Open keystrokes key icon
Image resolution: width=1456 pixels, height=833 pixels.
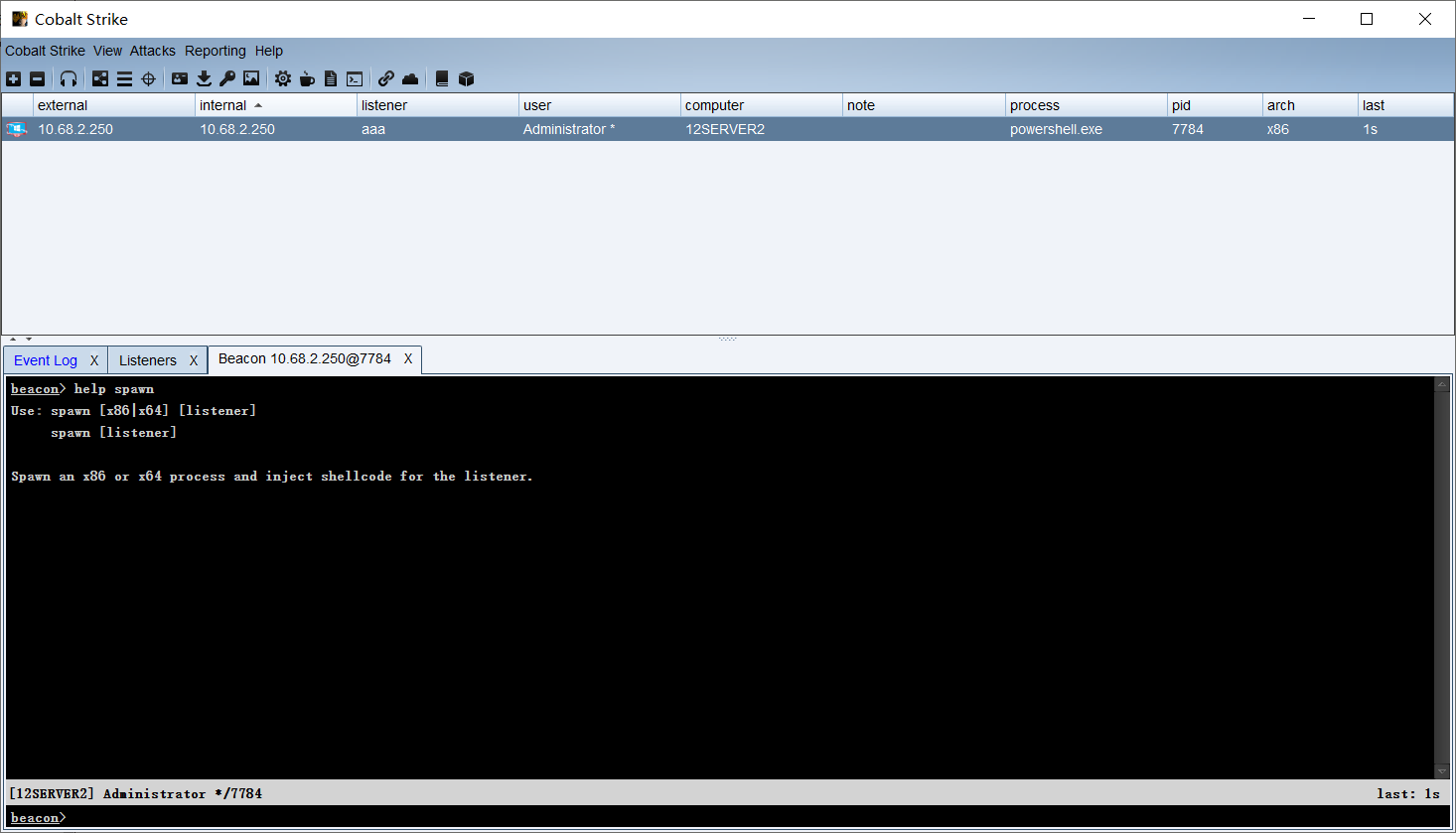(227, 78)
